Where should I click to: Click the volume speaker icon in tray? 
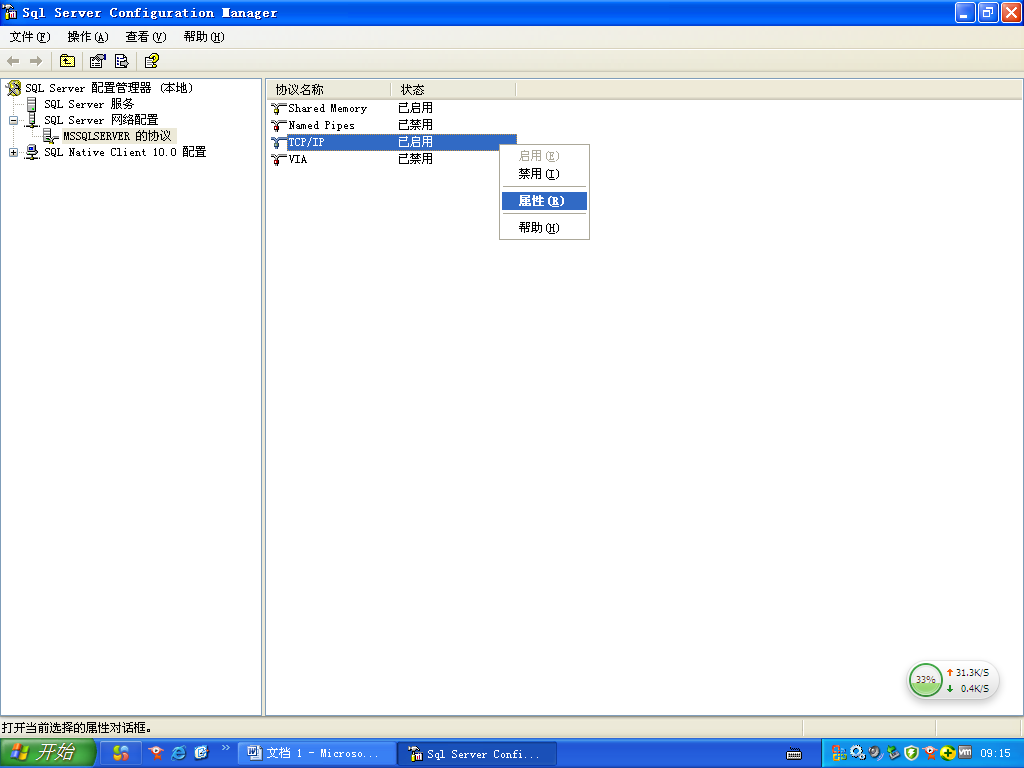(x=874, y=753)
